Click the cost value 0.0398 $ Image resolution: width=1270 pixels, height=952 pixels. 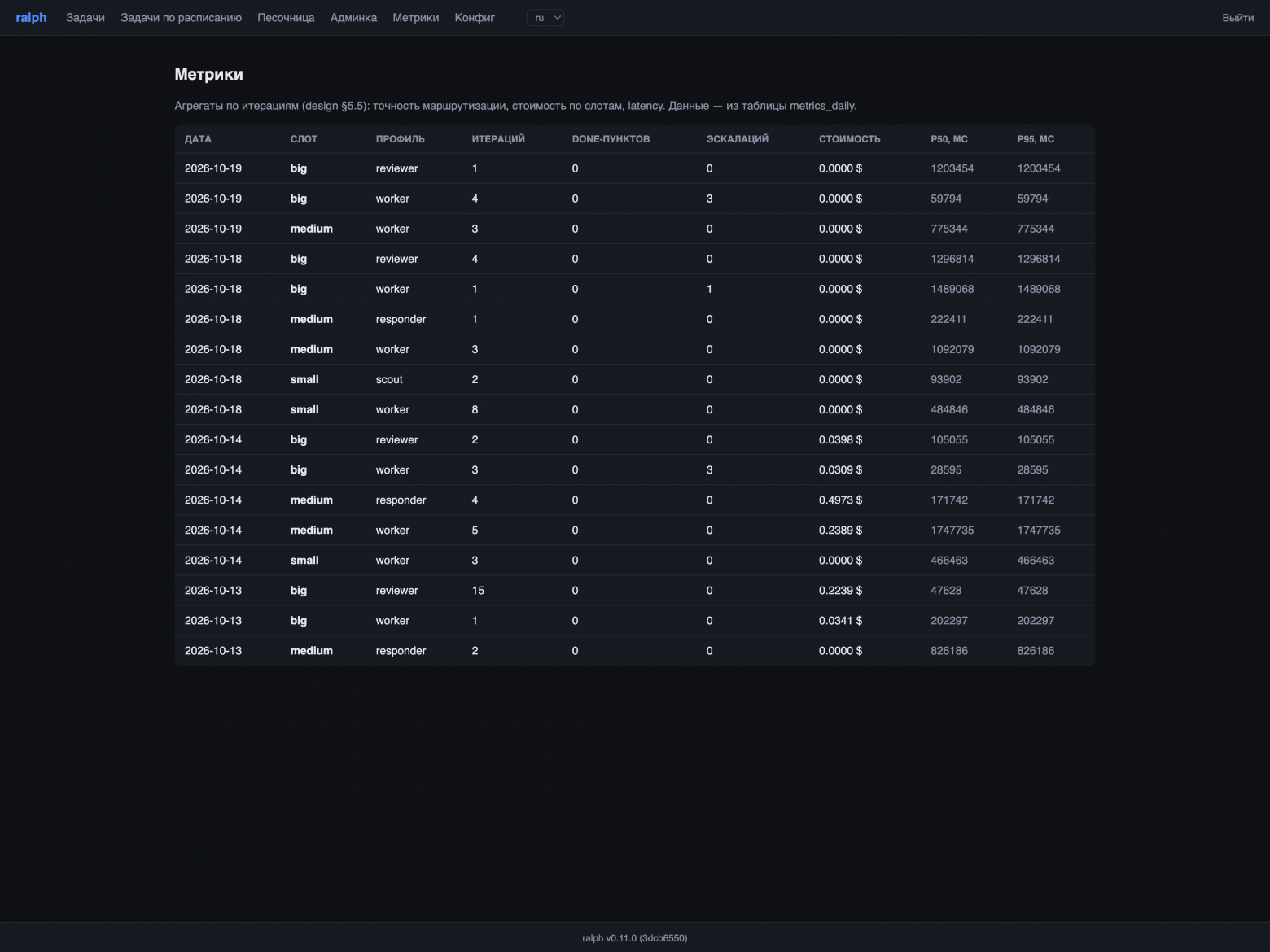tap(840, 440)
